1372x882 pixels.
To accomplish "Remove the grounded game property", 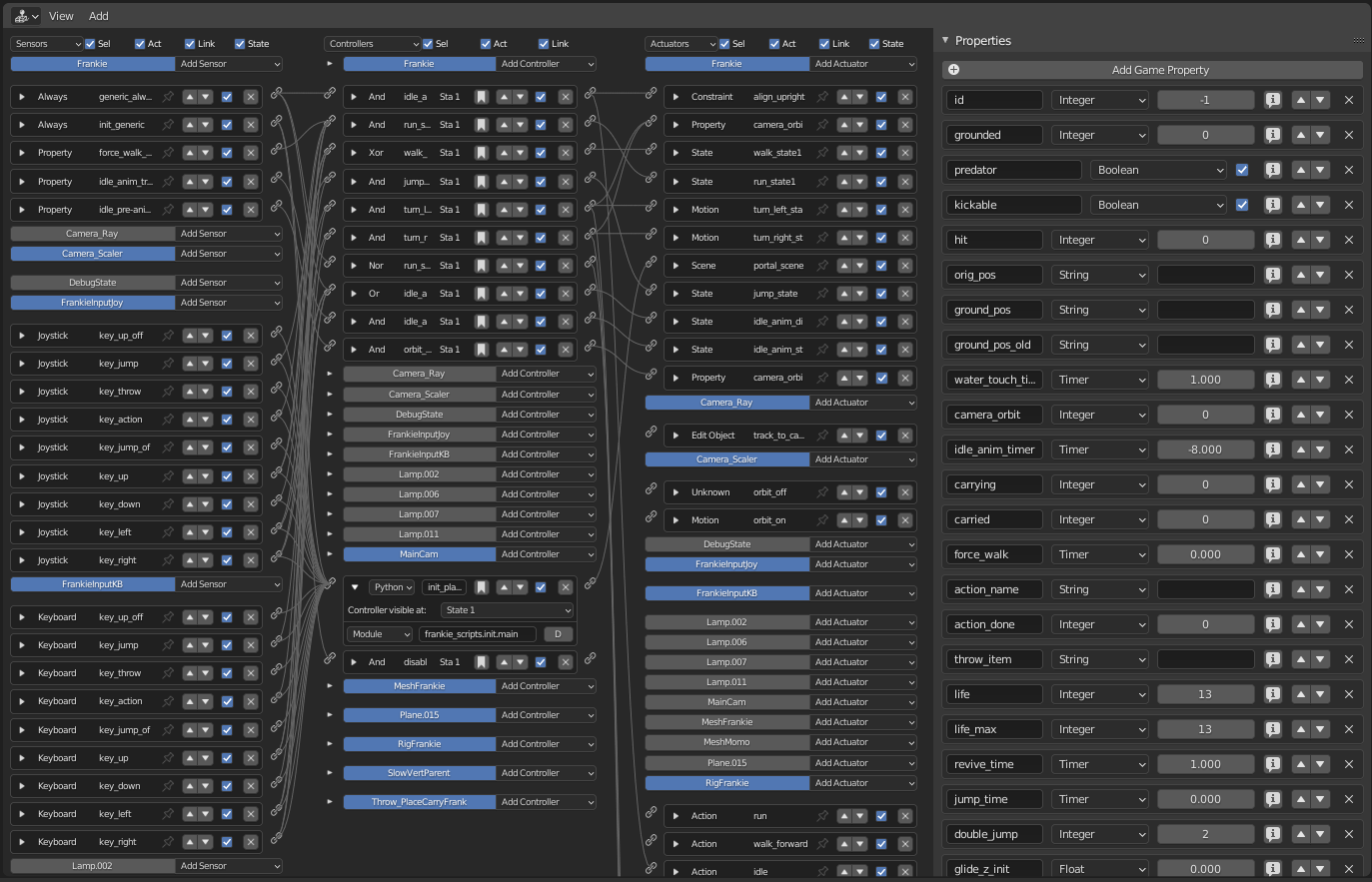I will coord(1349,135).
